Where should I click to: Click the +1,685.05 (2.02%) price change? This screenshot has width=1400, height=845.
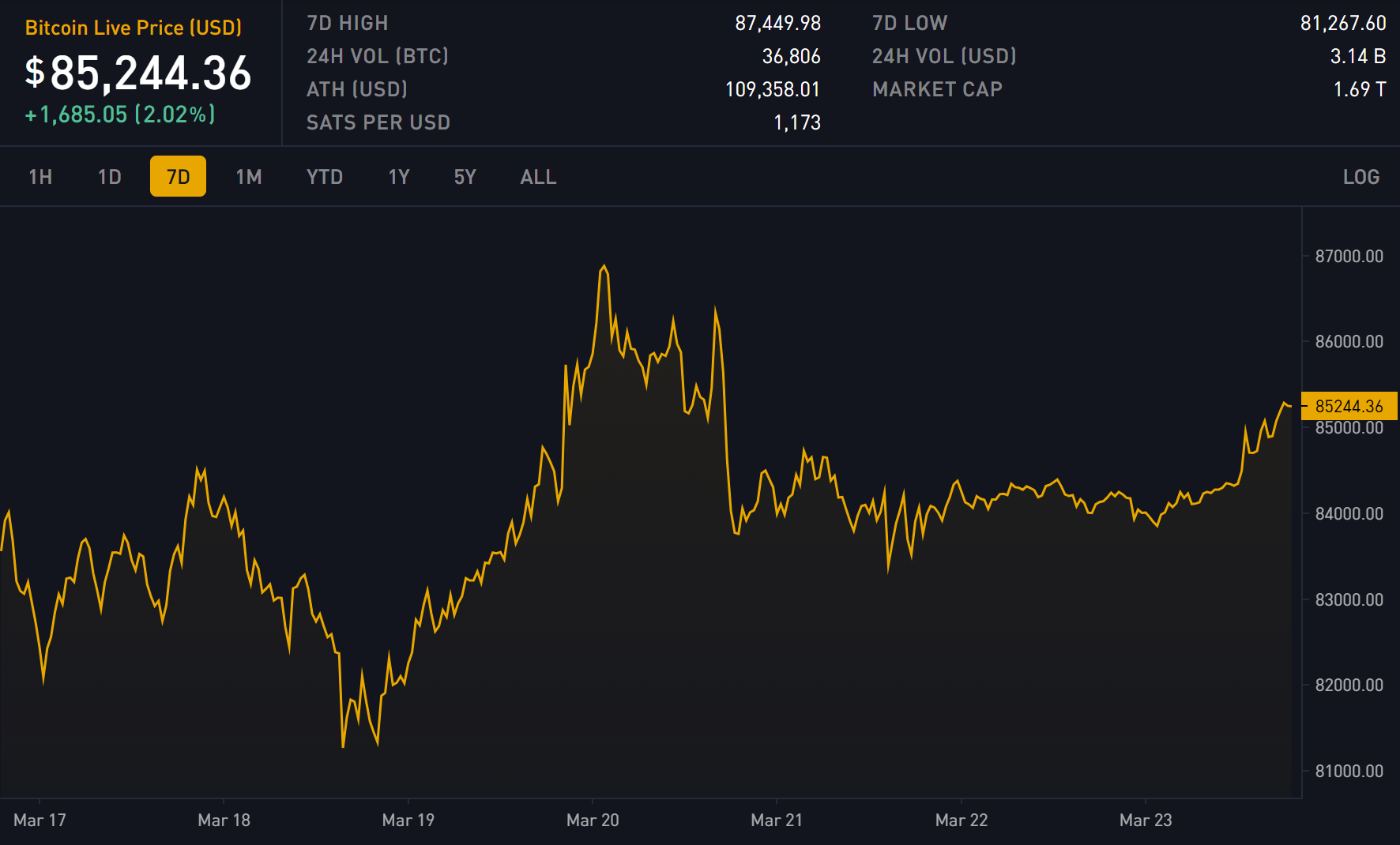(120, 115)
